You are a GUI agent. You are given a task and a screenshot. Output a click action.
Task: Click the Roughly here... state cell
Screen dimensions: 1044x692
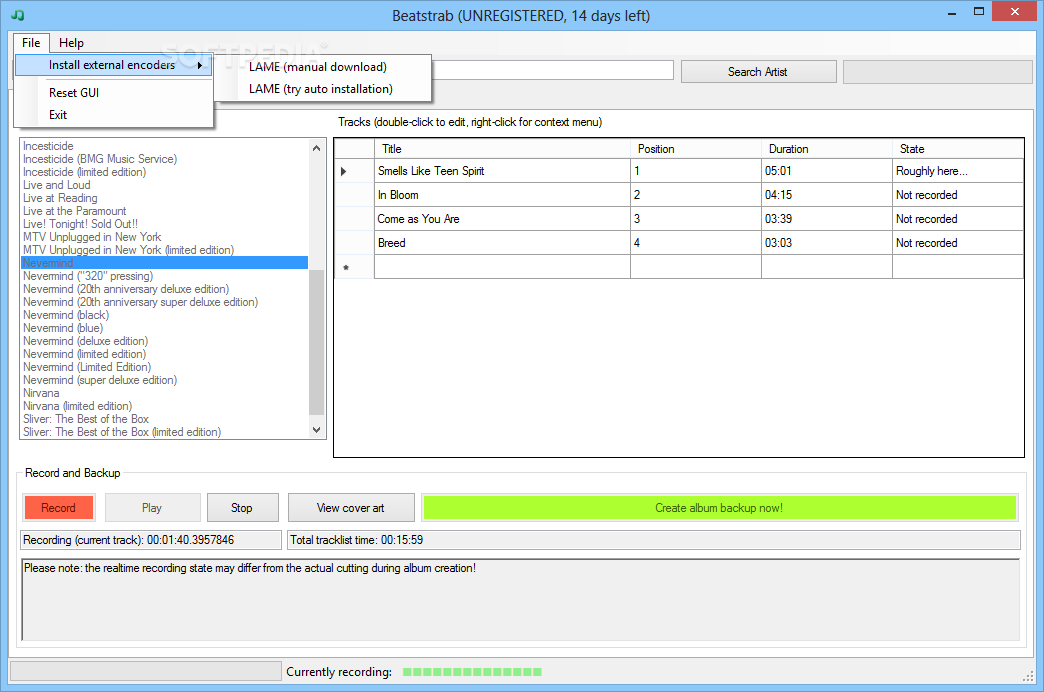957,171
